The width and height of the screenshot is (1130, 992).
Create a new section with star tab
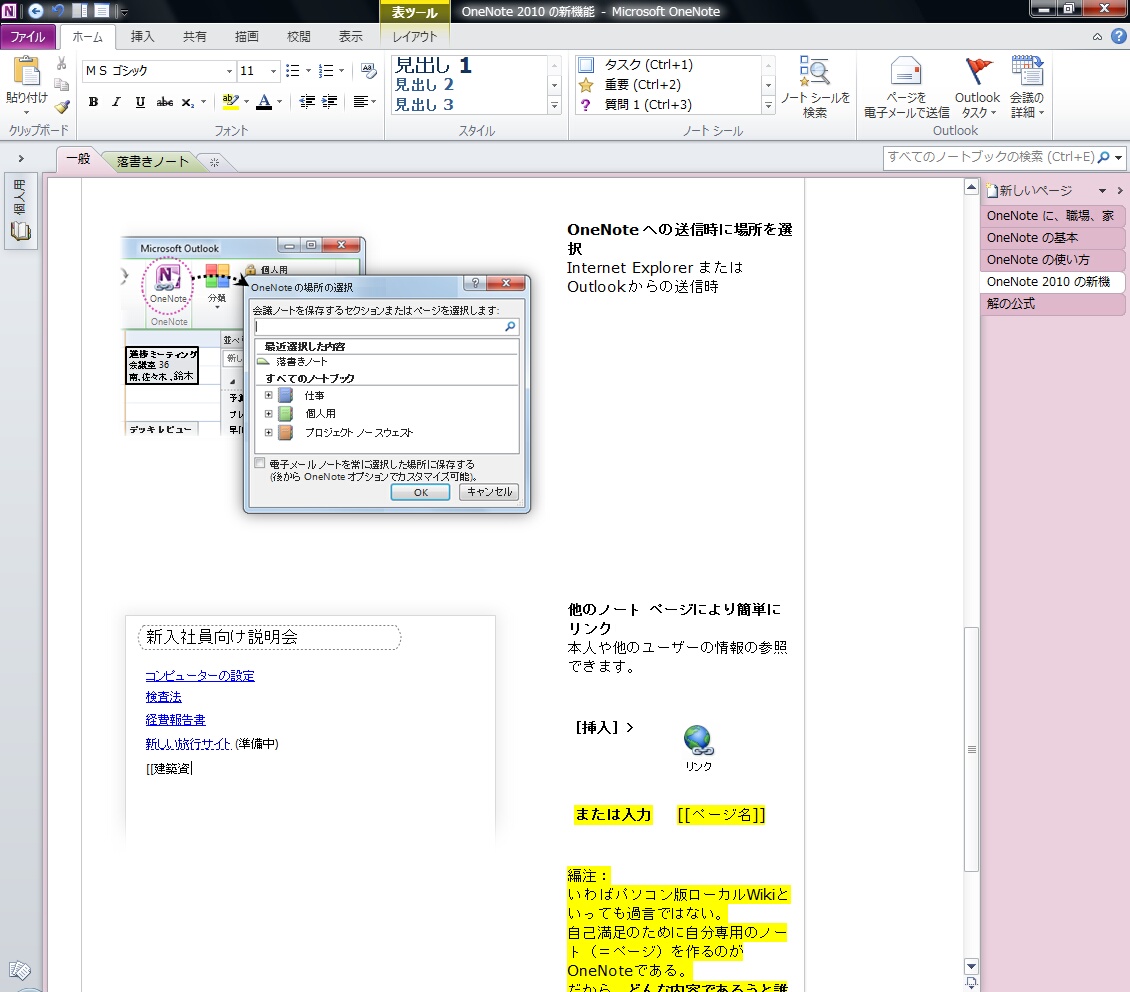point(214,162)
